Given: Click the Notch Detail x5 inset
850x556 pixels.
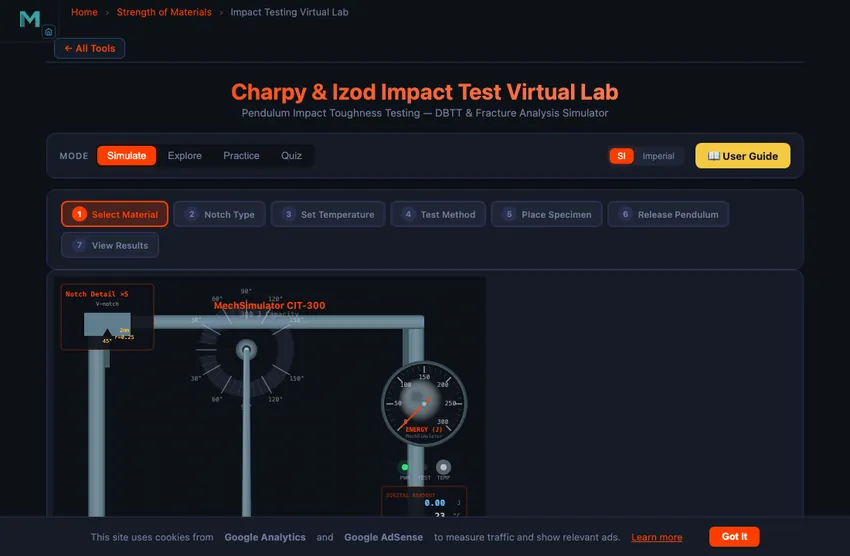Looking at the screenshot, I should [x=107, y=317].
